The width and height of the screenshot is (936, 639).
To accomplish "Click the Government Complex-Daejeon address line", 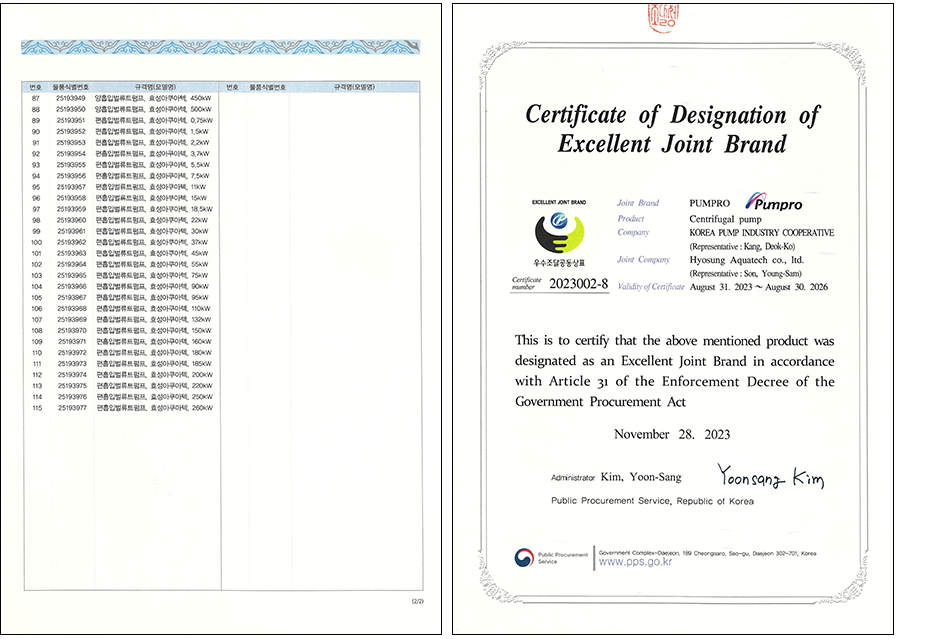I will 707,553.
